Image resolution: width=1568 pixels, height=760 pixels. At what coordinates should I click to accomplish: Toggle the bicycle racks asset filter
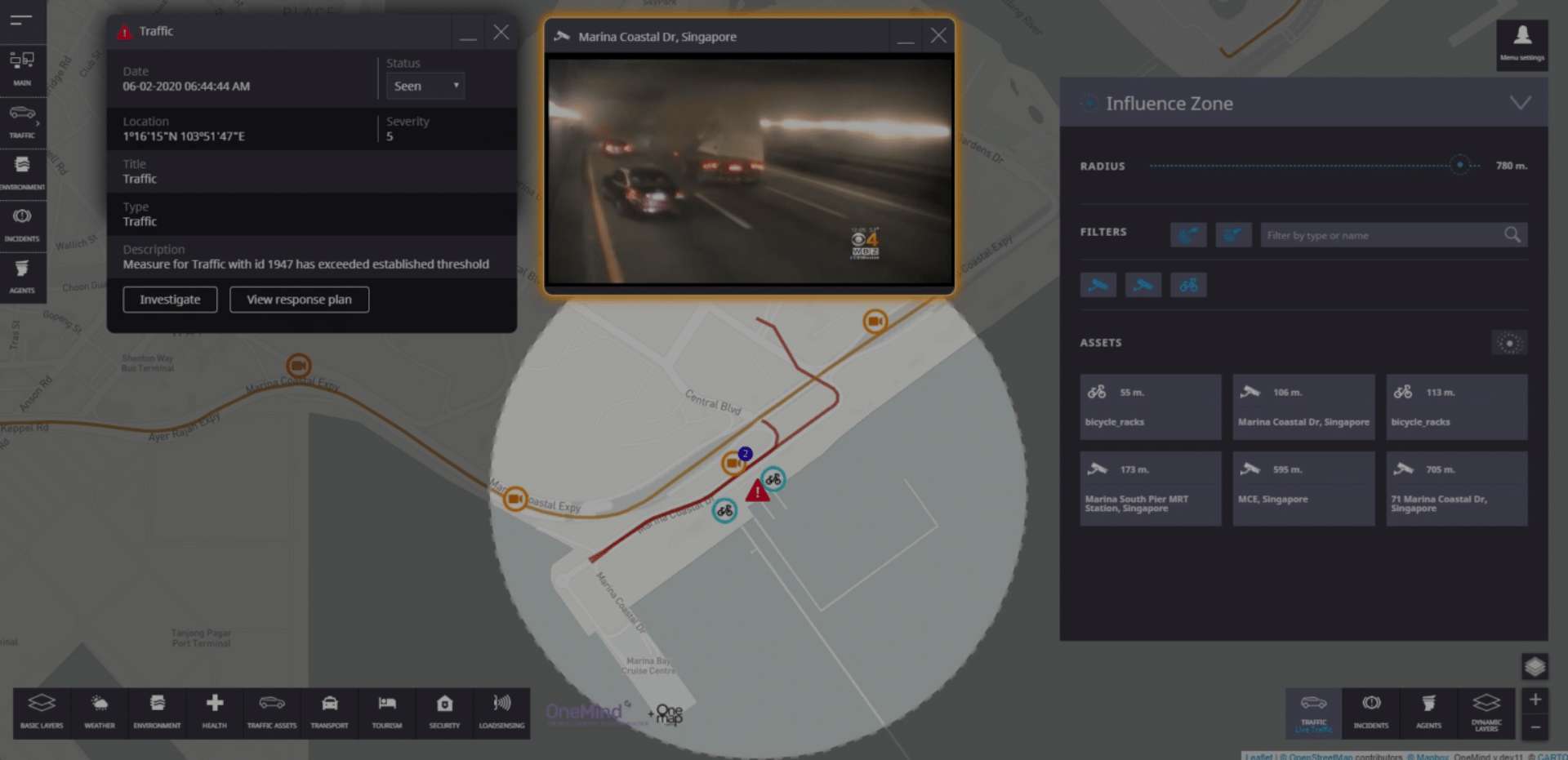click(1188, 285)
